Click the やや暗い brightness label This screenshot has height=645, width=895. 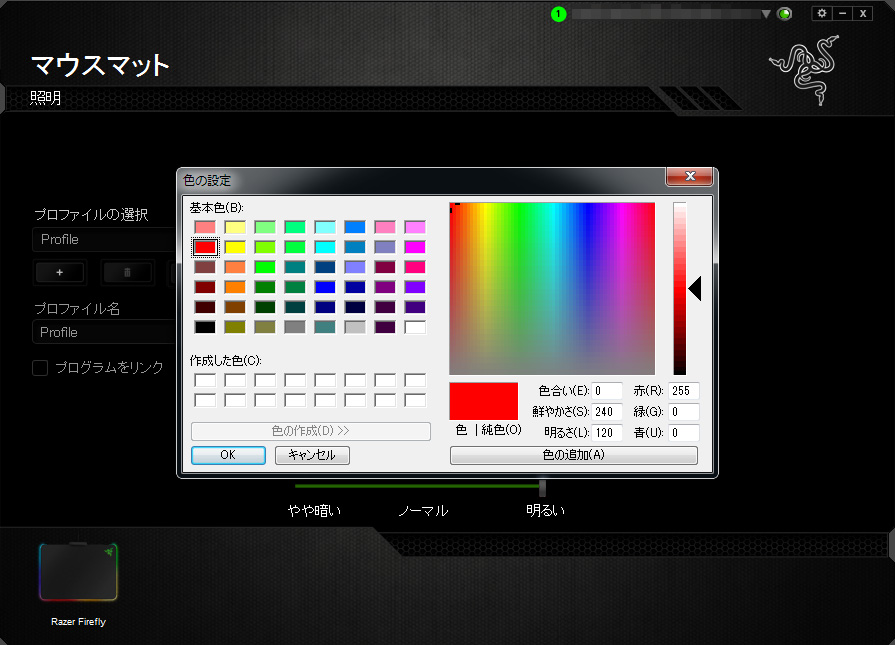[315, 510]
